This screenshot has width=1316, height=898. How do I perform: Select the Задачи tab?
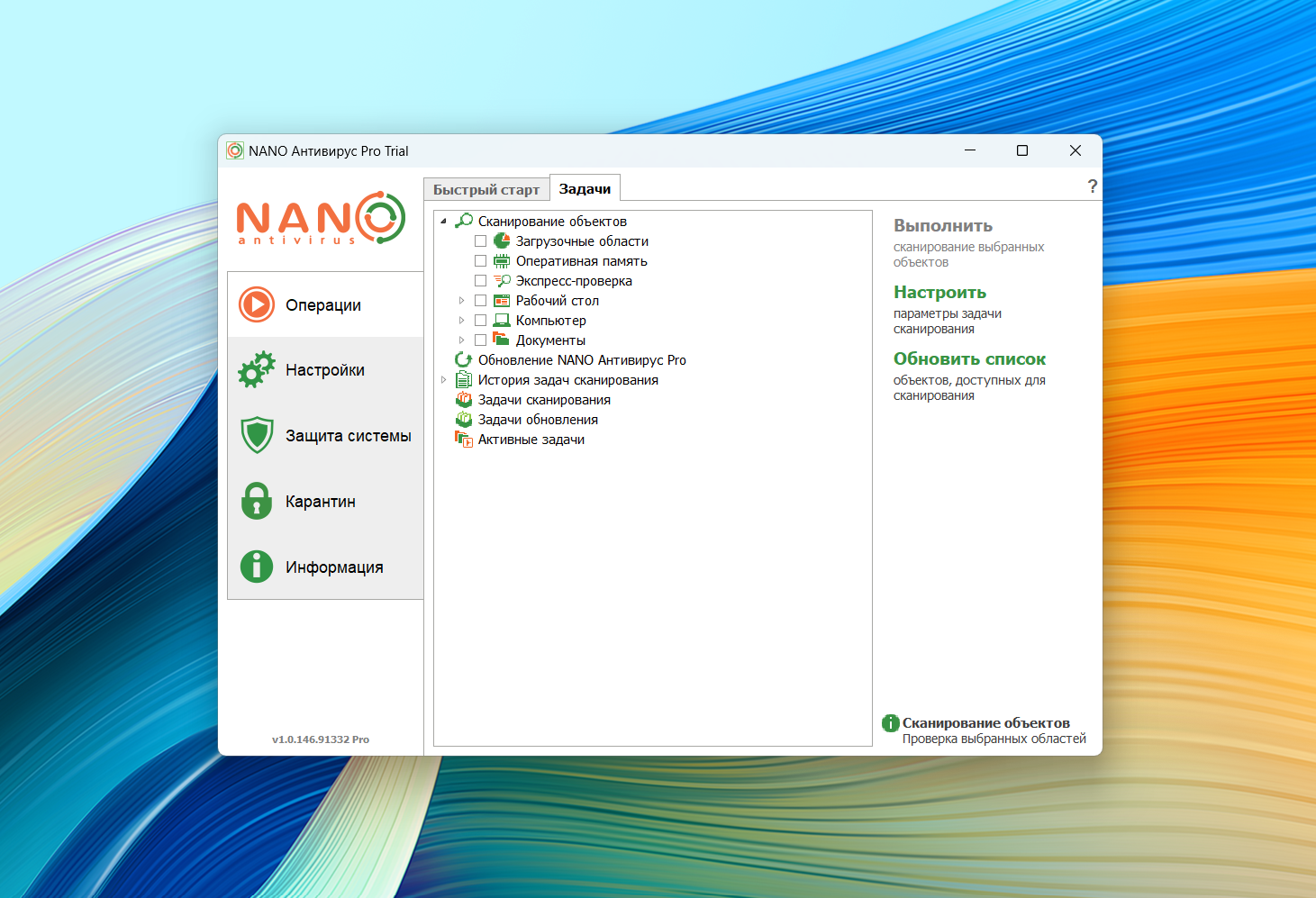(x=585, y=189)
